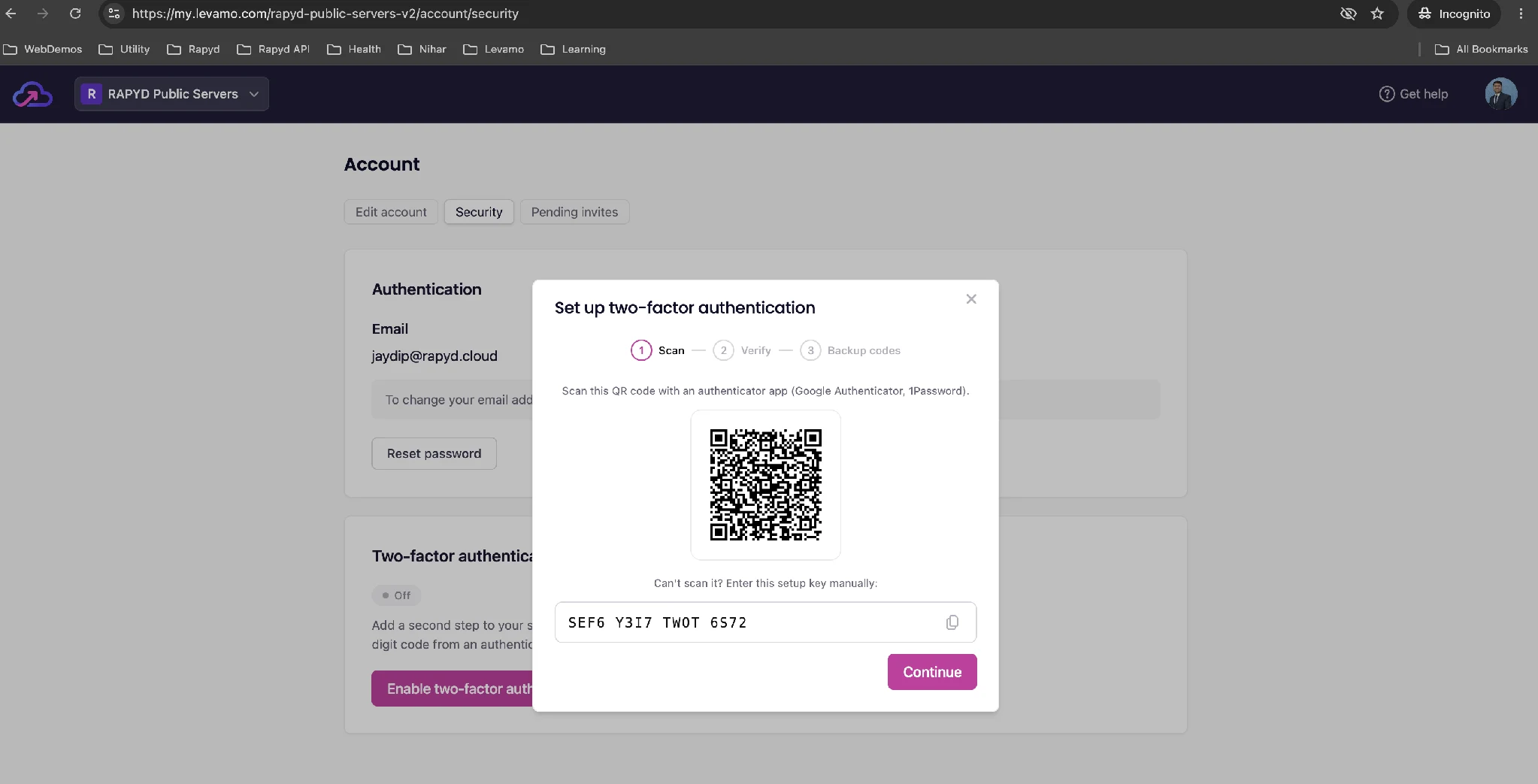Click the tracking protection eye icon
This screenshot has height=784, width=1538.
(x=1349, y=14)
